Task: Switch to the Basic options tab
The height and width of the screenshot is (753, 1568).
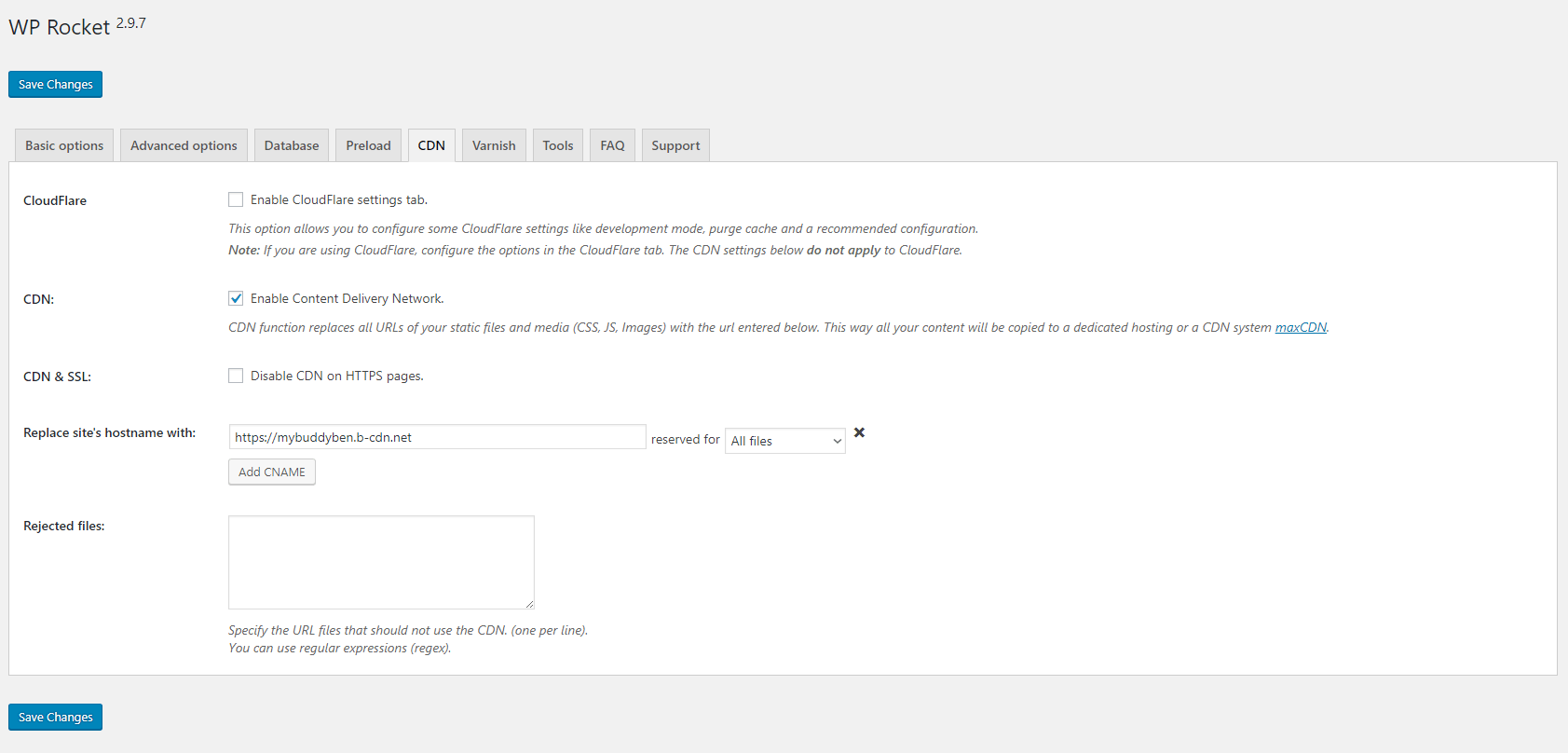Action: tap(64, 145)
